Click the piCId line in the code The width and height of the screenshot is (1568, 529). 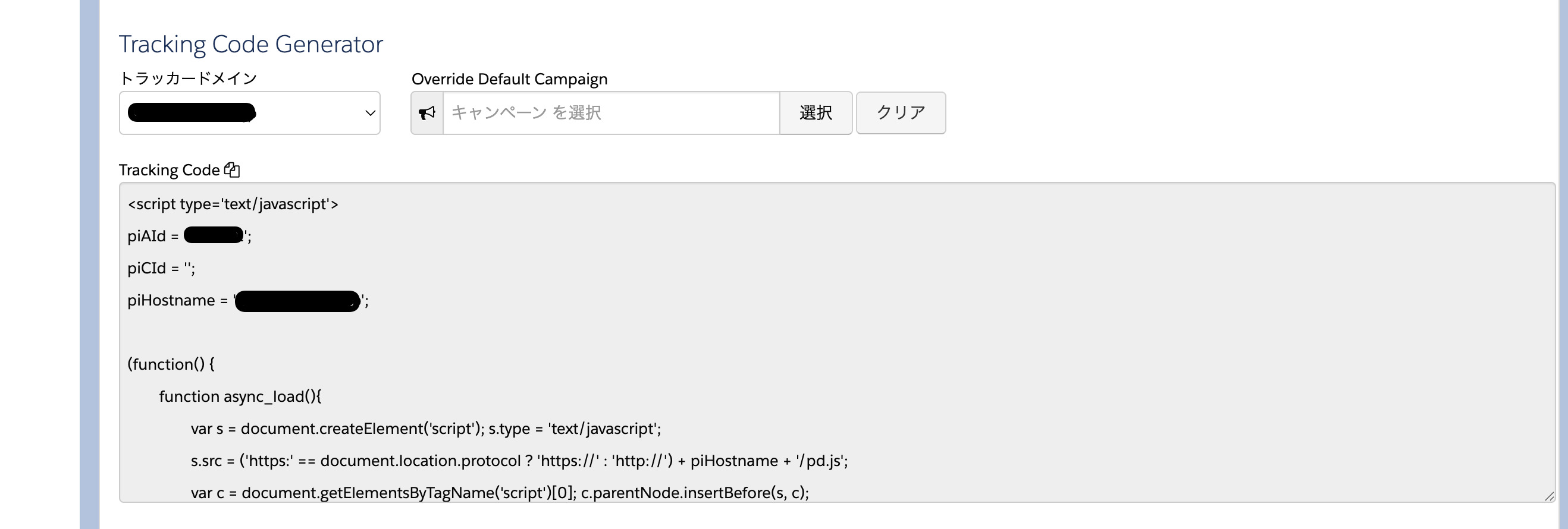pos(161,268)
